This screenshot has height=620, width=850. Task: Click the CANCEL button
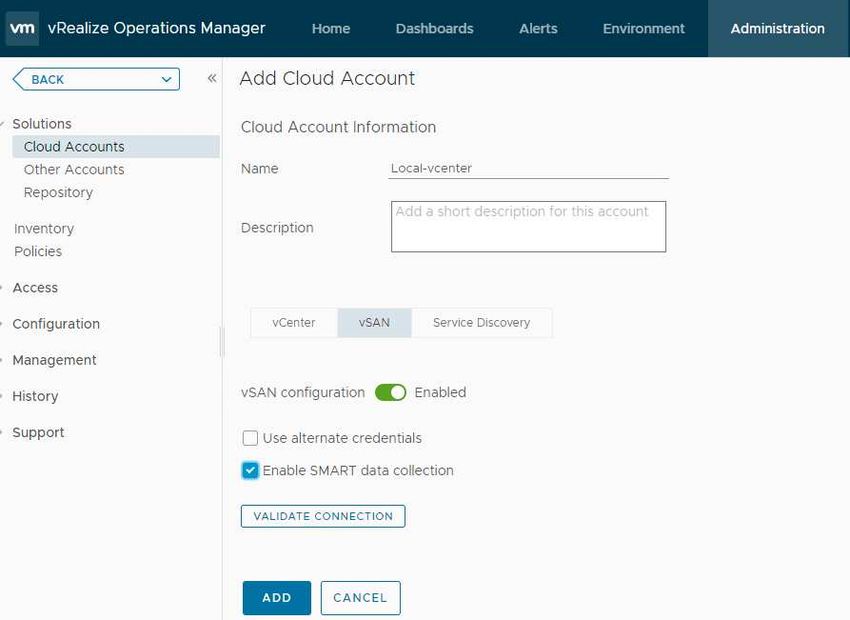click(x=360, y=598)
